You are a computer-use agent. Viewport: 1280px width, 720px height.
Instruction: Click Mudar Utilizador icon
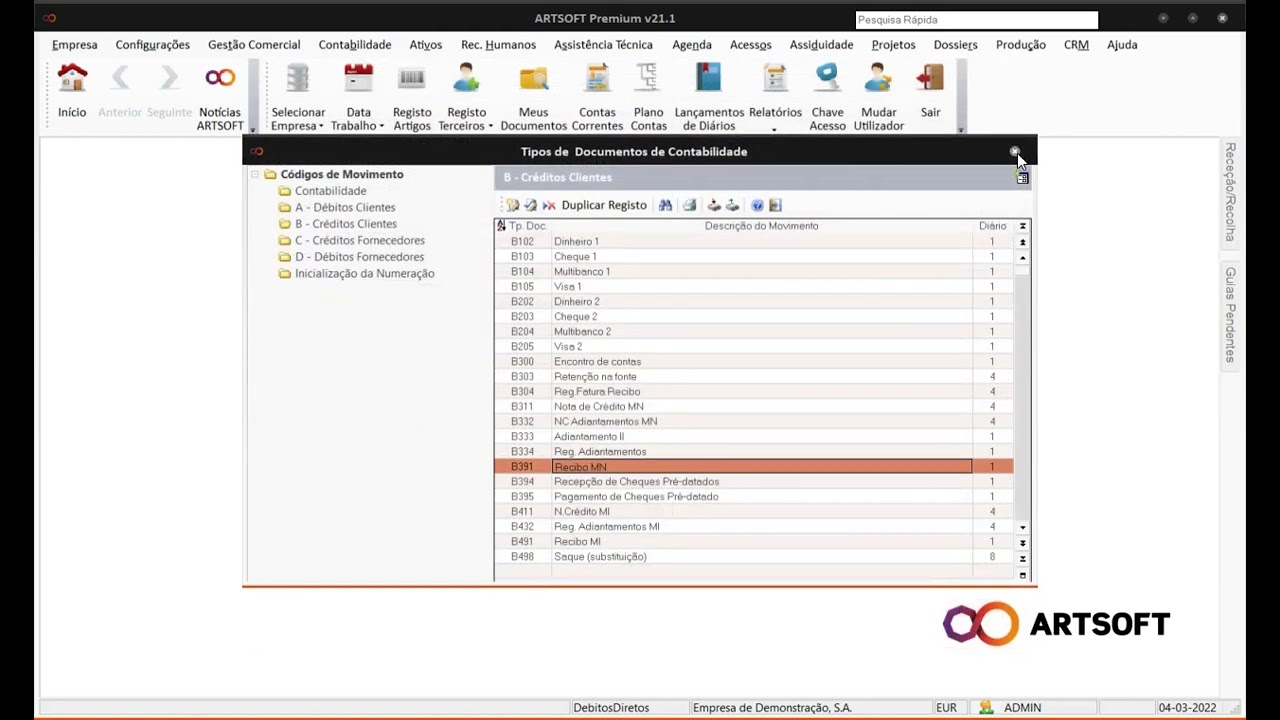(x=878, y=80)
